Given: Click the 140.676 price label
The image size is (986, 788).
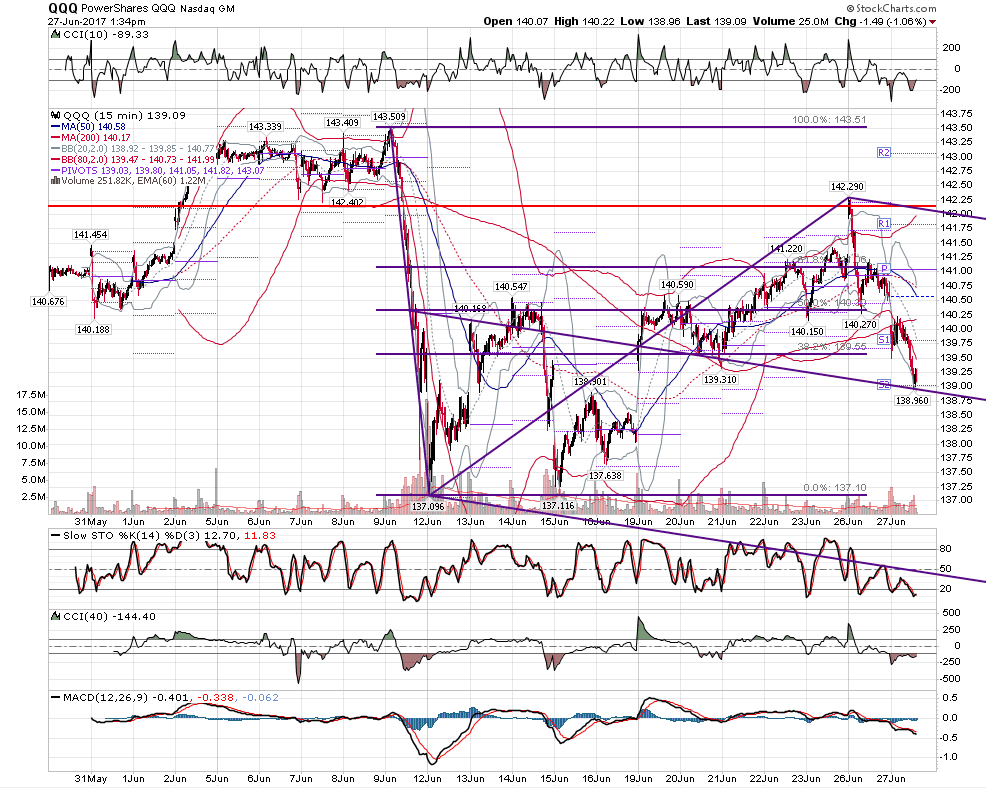Looking at the screenshot, I should 48,302.
